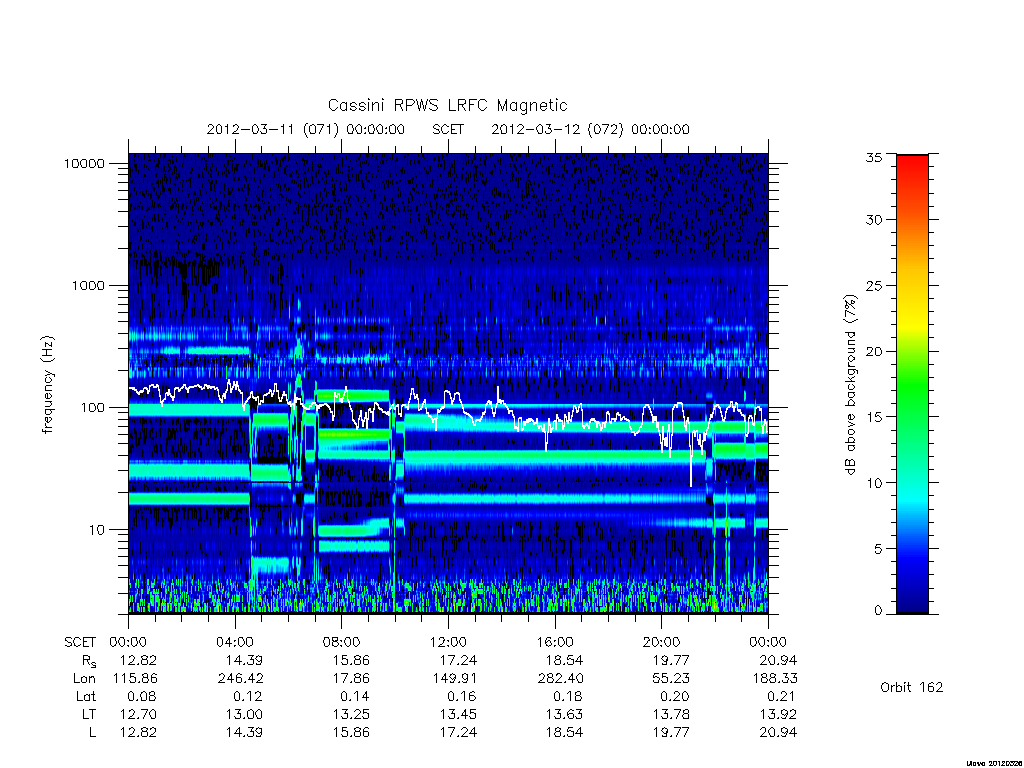The width and height of the screenshot is (1024, 768).
Task: Click the "Lat" row label
Action: [x=86, y=696]
